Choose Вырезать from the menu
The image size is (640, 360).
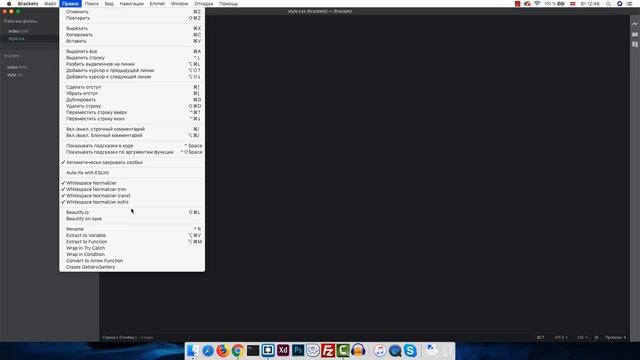[132, 29]
